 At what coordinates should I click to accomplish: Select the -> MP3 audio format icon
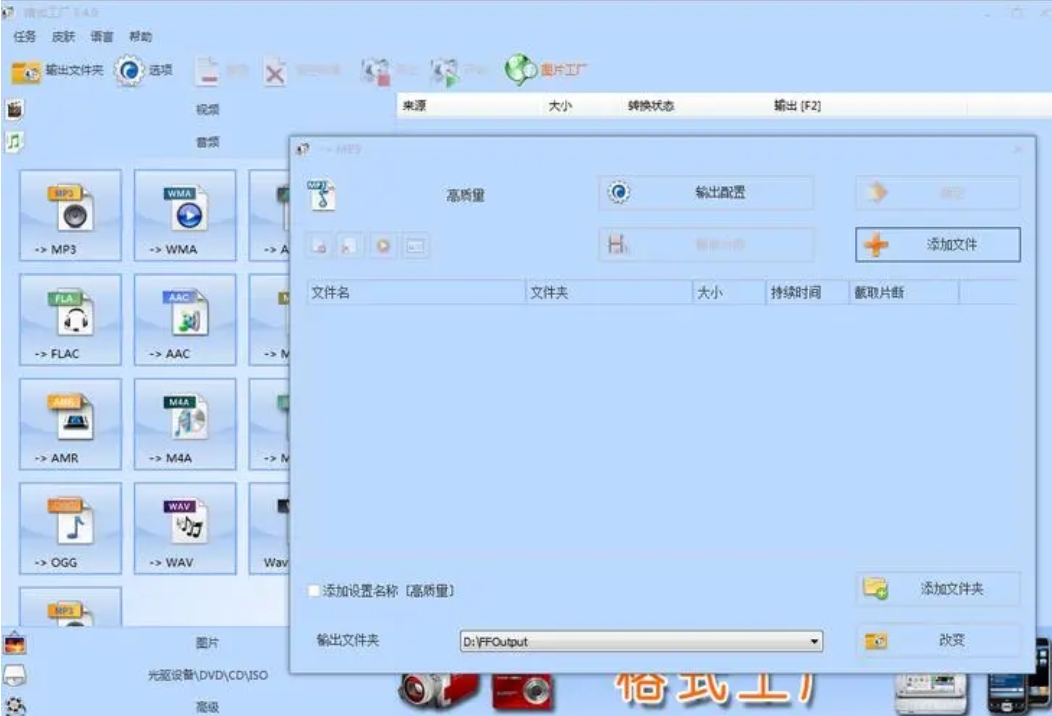(70, 215)
